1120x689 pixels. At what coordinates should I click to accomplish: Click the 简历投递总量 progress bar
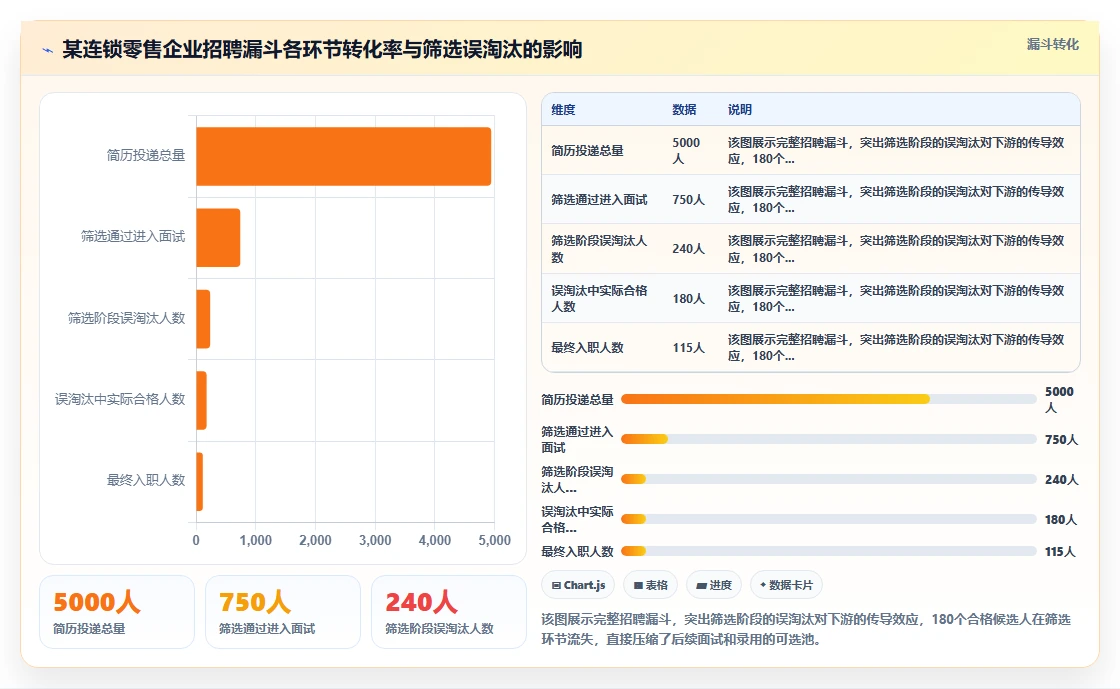click(829, 399)
